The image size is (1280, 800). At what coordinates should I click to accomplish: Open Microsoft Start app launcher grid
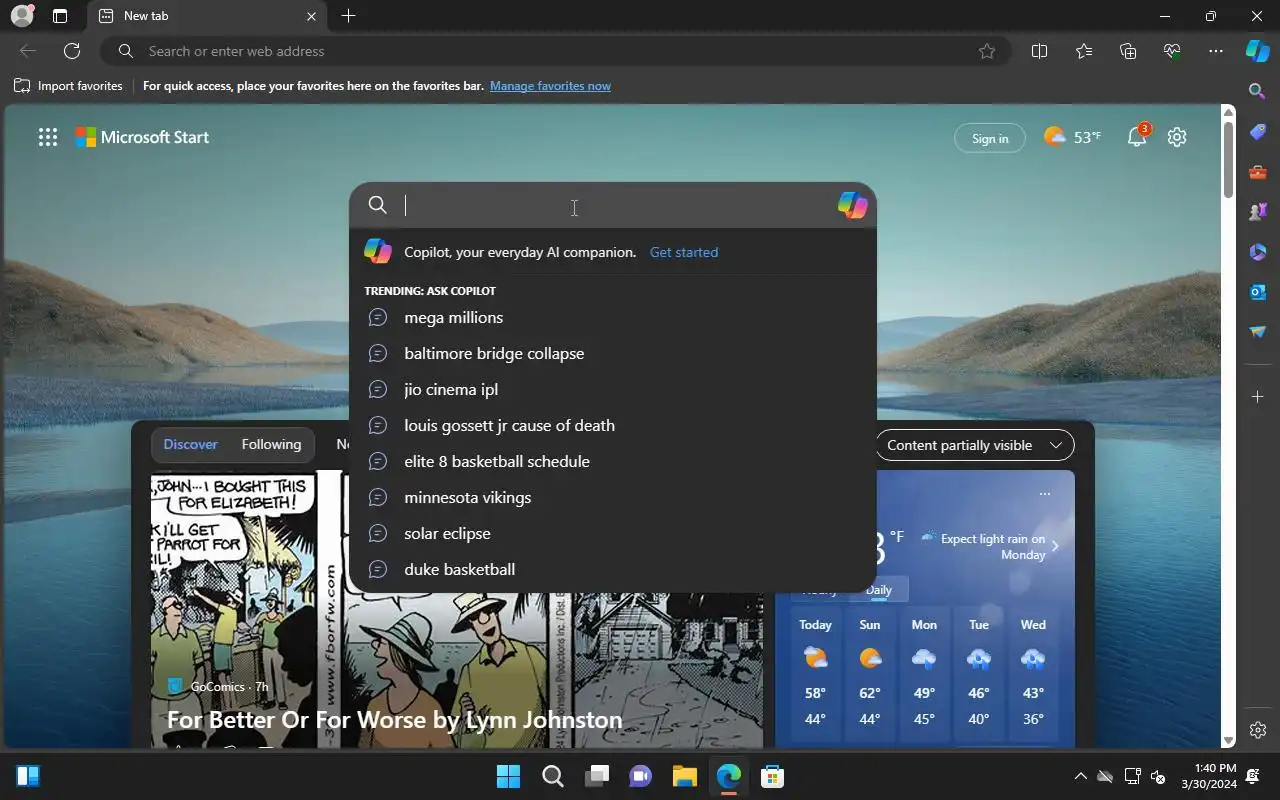click(48, 138)
